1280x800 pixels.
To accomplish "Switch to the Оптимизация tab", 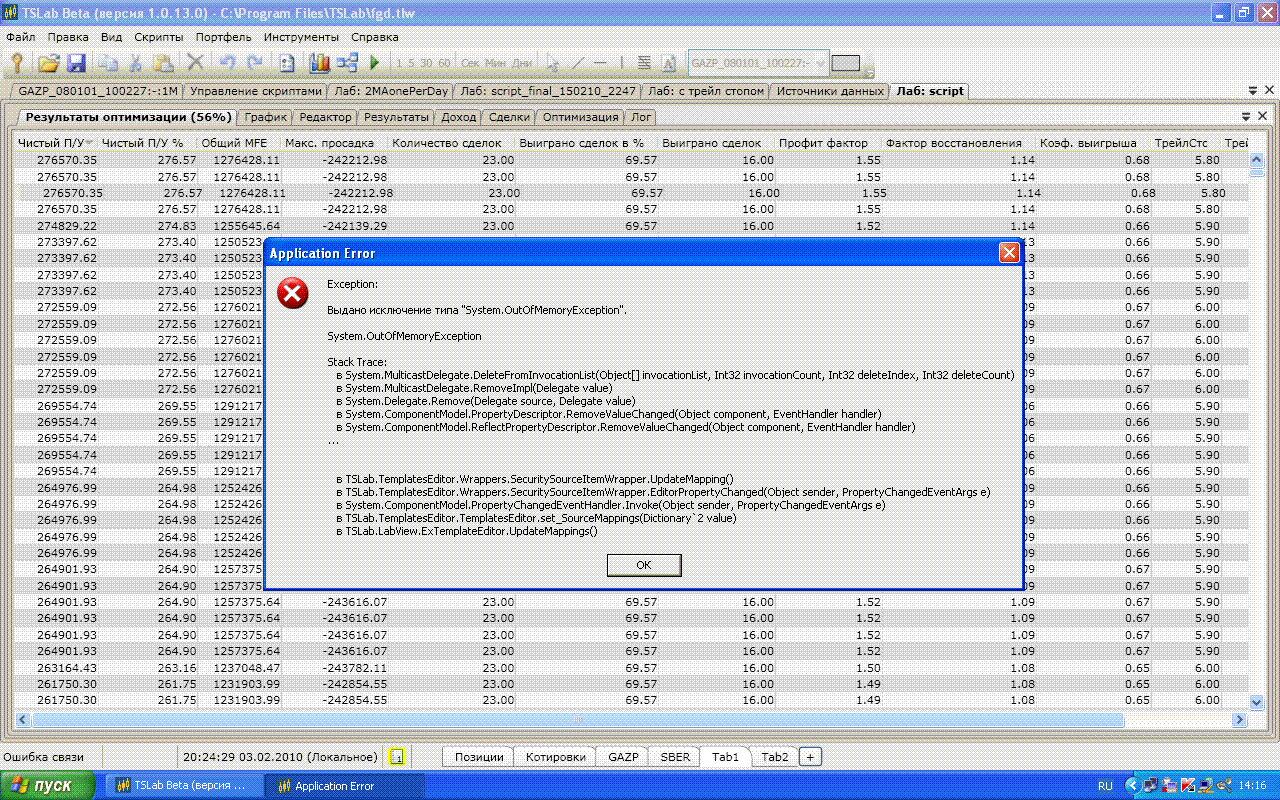I will [x=580, y=117].
